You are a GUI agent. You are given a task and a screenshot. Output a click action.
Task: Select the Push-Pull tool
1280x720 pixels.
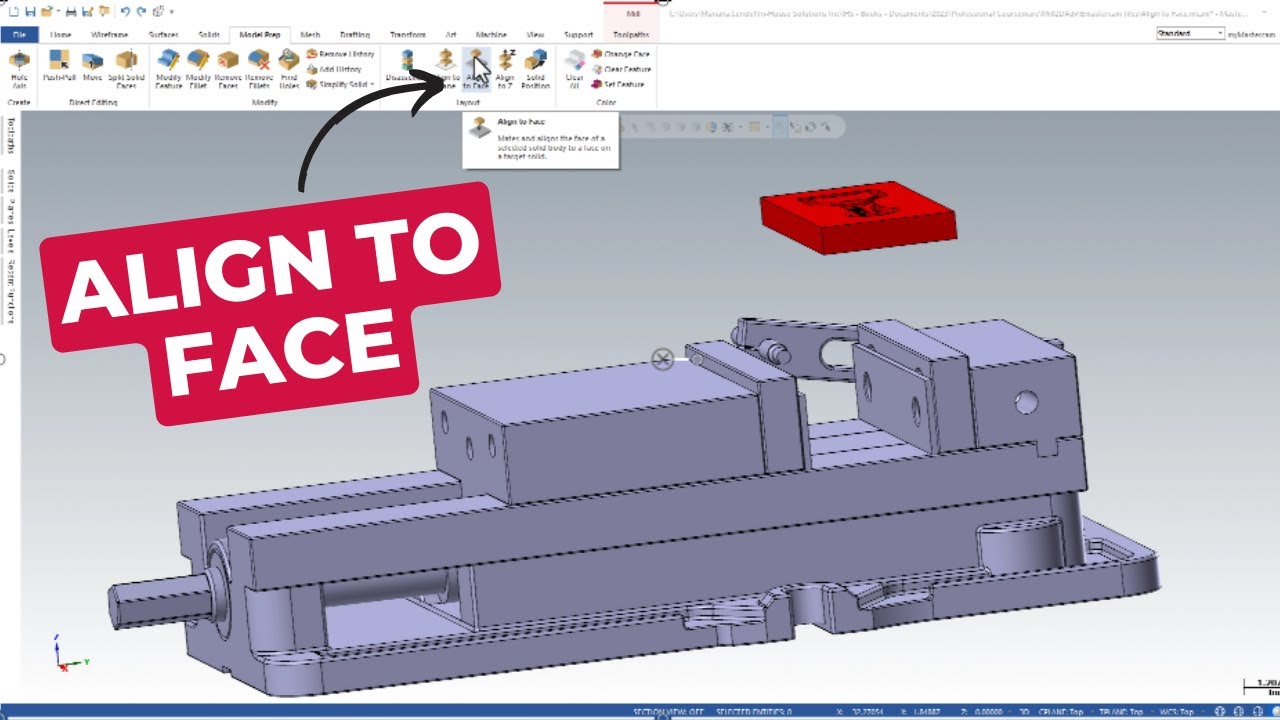click(59, 67)
